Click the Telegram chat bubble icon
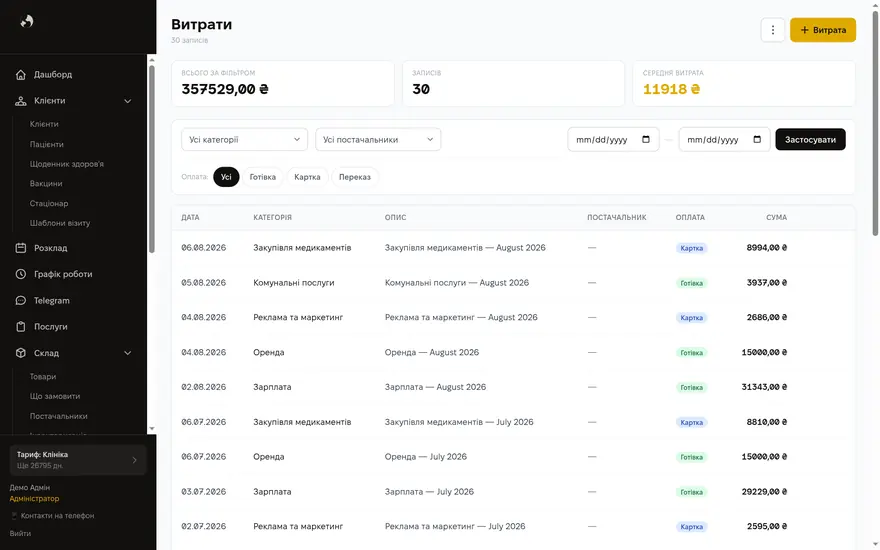 (x=21, y=301)
